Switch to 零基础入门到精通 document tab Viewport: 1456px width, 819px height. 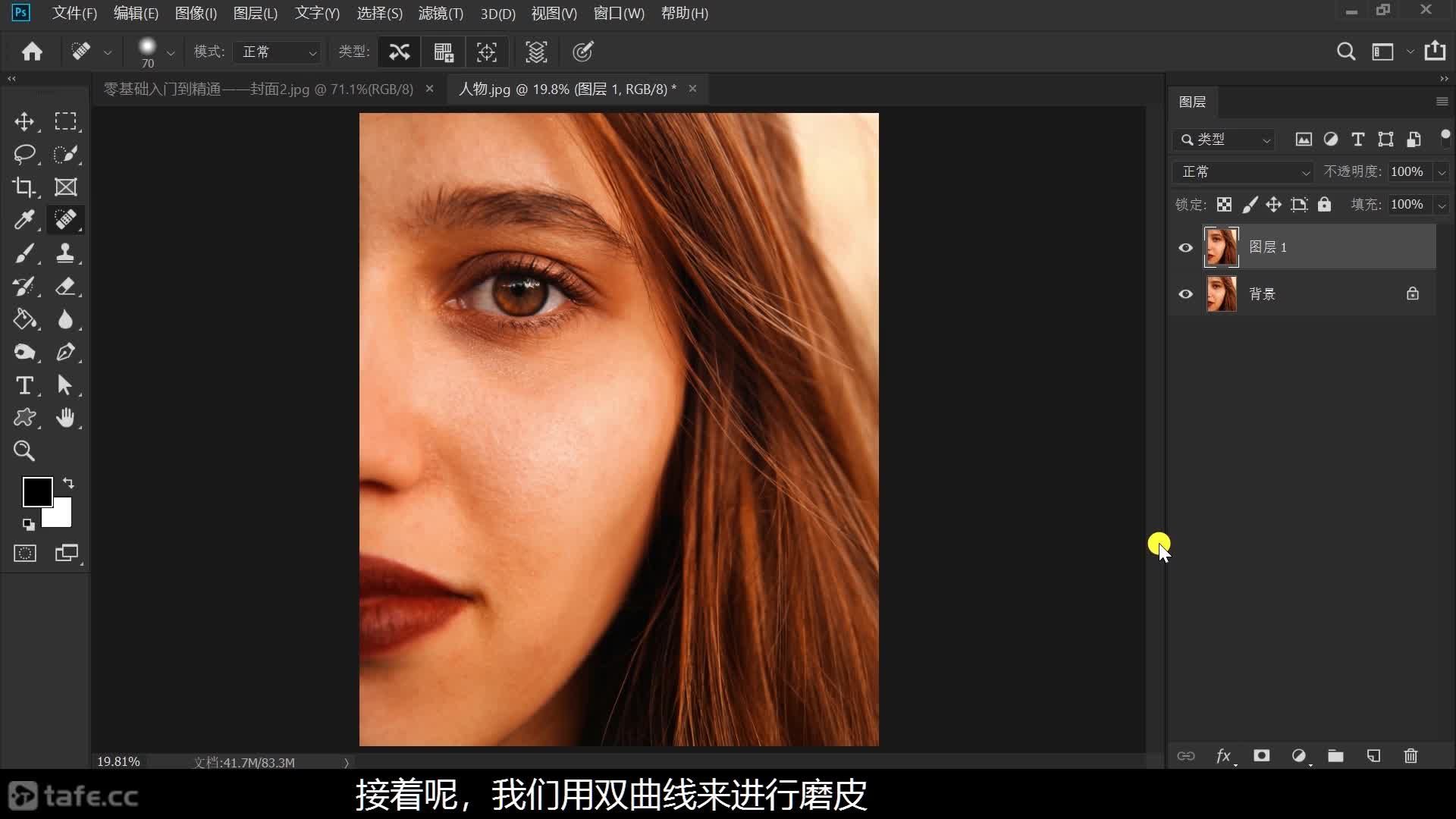coord(258,89)
